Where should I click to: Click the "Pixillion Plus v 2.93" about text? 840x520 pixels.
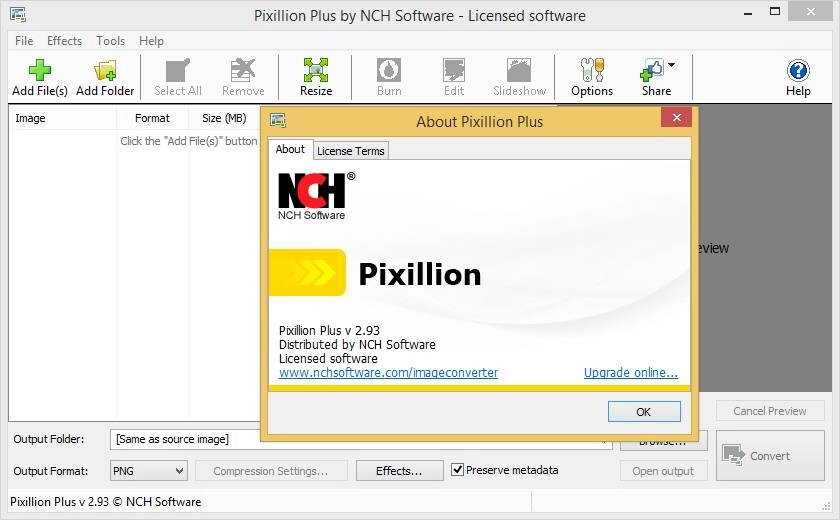pos(329,330)
